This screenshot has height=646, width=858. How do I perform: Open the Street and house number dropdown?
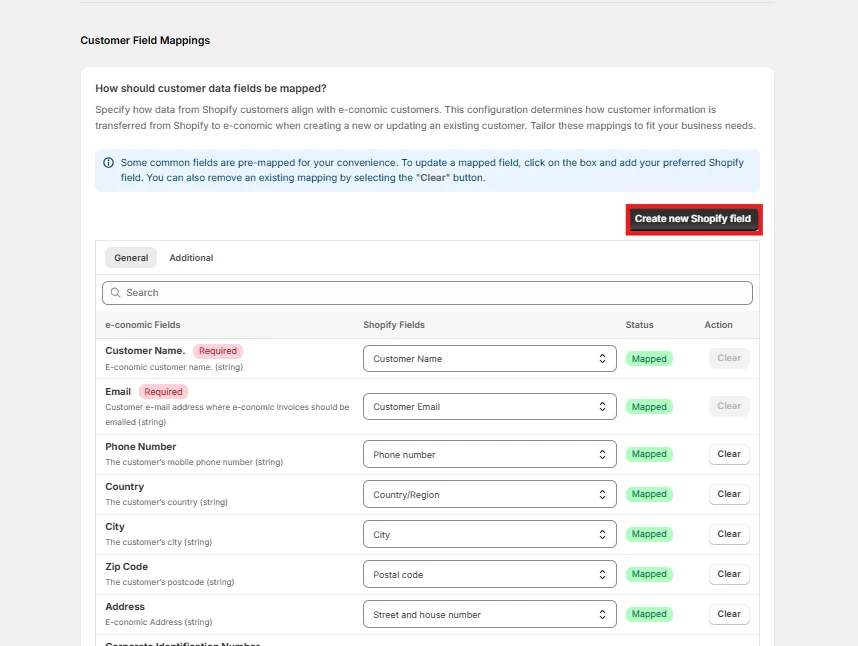[490, 614]
